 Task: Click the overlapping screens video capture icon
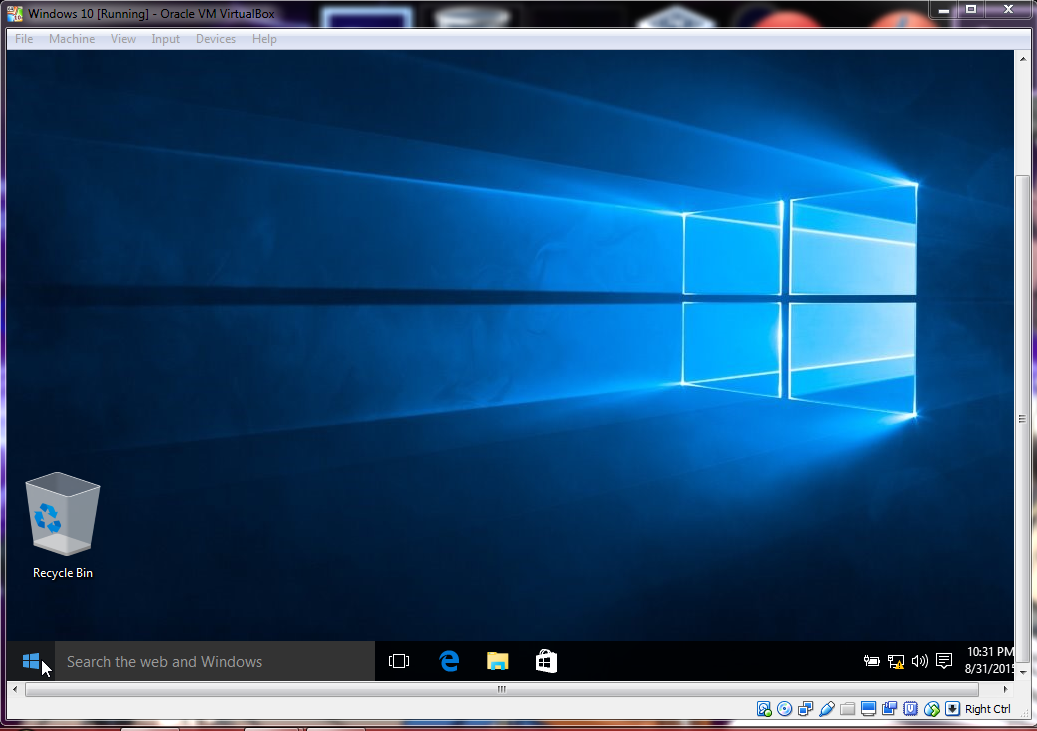pyautogui.click(x=890, y=709)
